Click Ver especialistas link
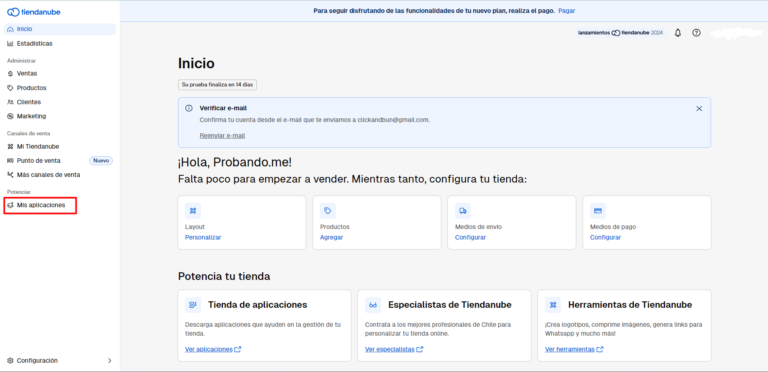This screenshot has height=372, width=768. [x=390, y=349]
